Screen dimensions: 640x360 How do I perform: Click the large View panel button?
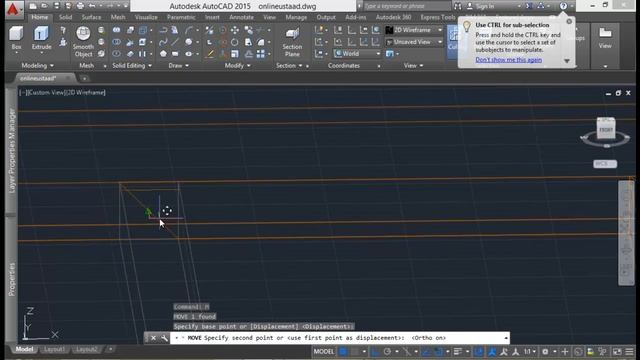(605, 38)
